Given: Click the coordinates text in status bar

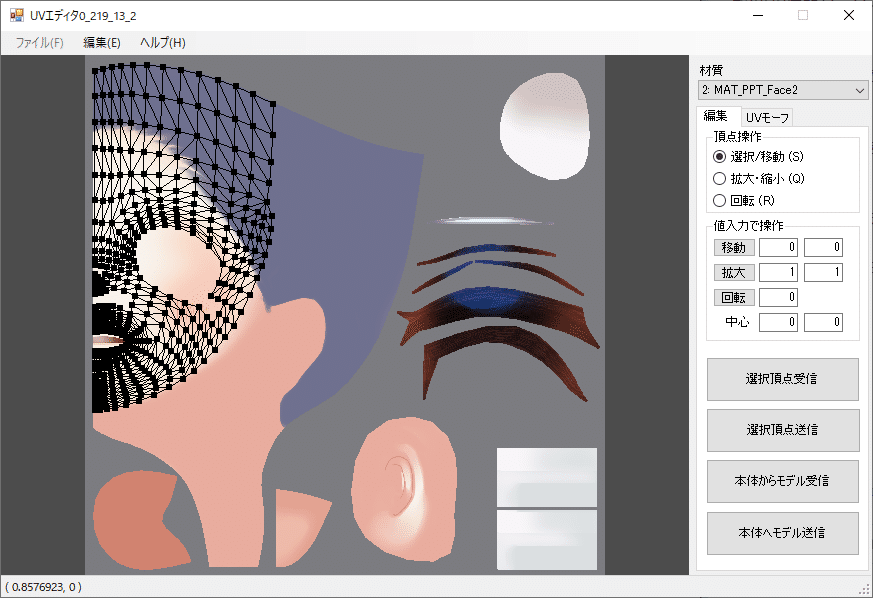Looking at the screenshot, I should click(43, 587).
